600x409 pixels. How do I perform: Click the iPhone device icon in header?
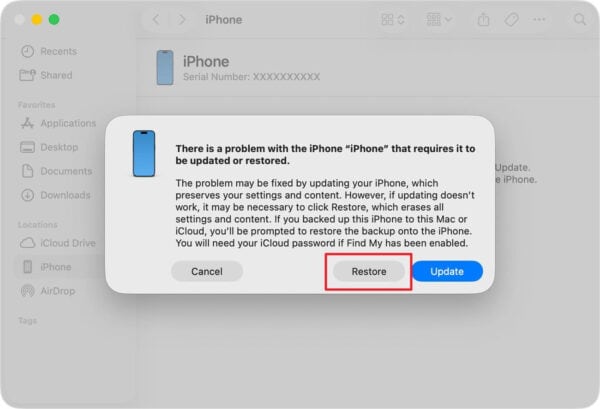click(x=165, y=68)
